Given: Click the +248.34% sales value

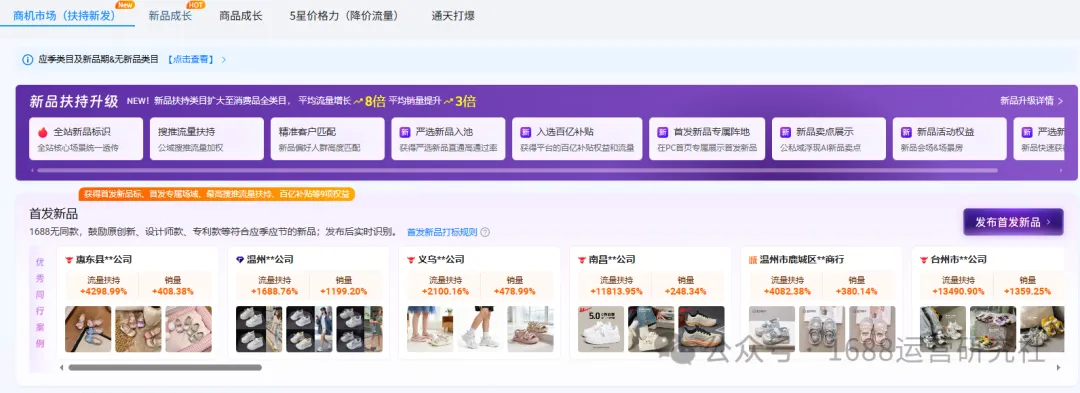Looking at the screenshot, I should click(x=685, y=291).
